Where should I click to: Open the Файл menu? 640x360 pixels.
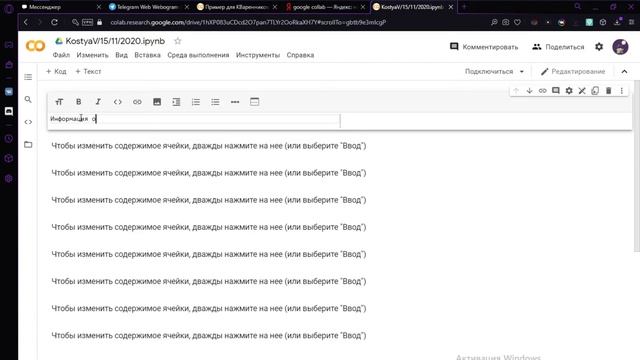click(x=61, y=55)
